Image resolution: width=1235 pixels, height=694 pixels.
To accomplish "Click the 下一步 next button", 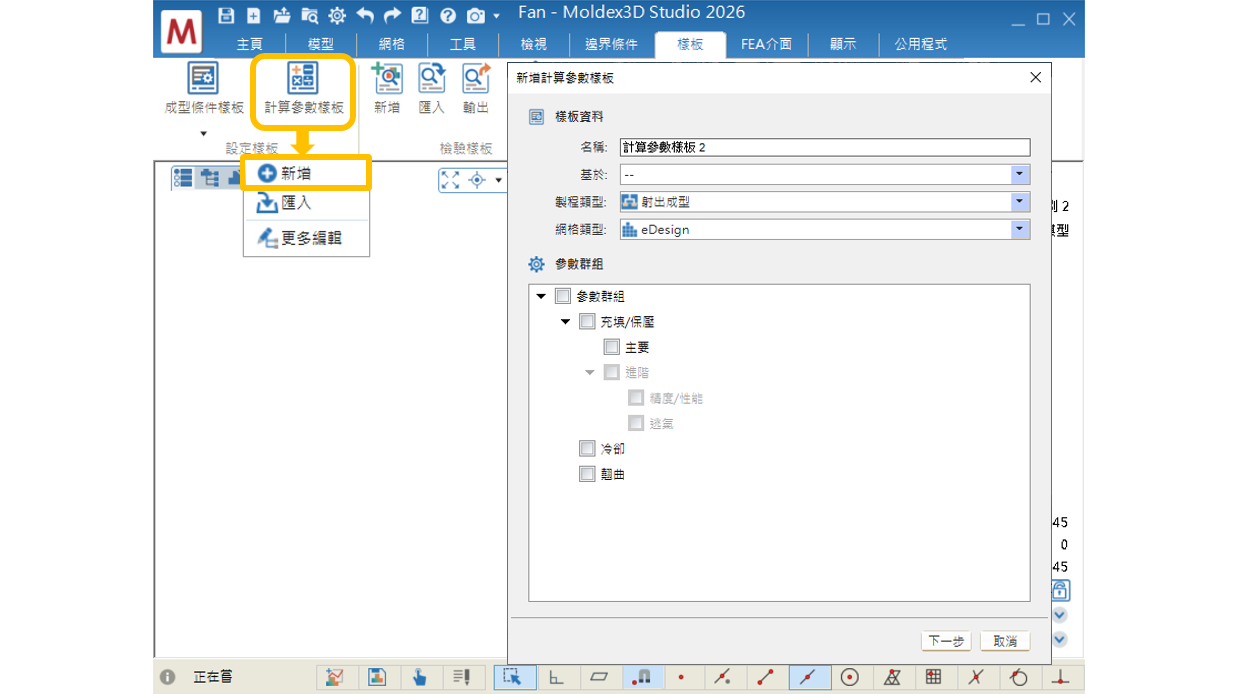I will (x=946, y=641).
